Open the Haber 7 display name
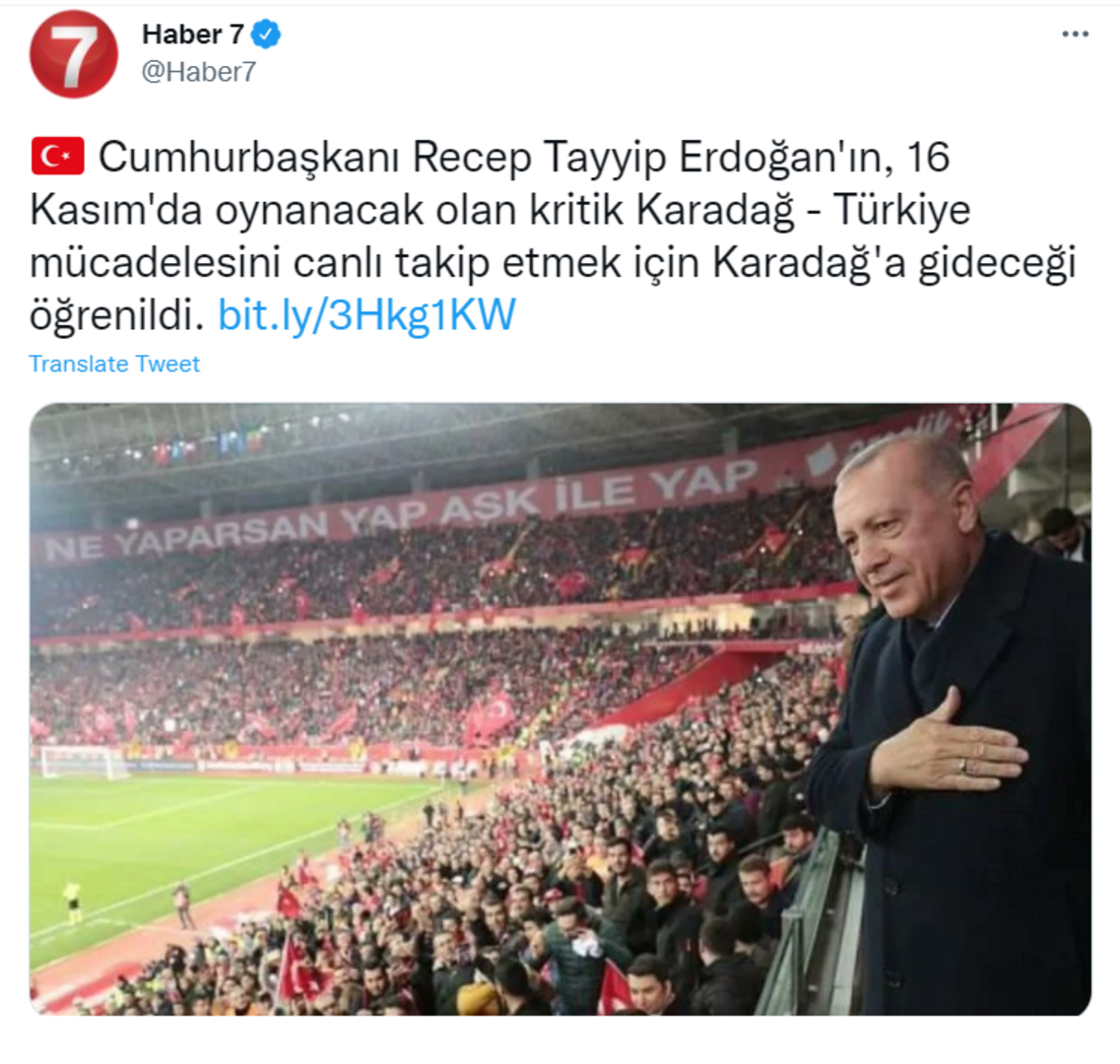 193,34
